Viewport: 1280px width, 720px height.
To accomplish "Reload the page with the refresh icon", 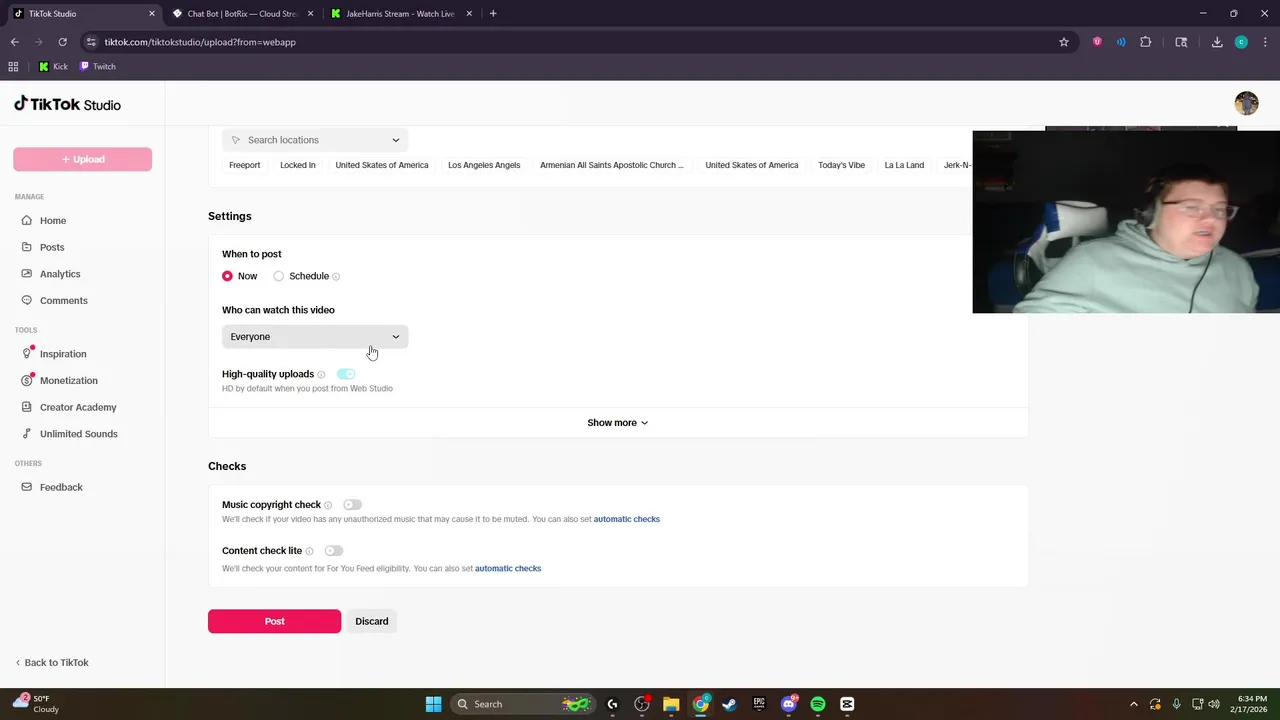I will [x=62, y=42].
